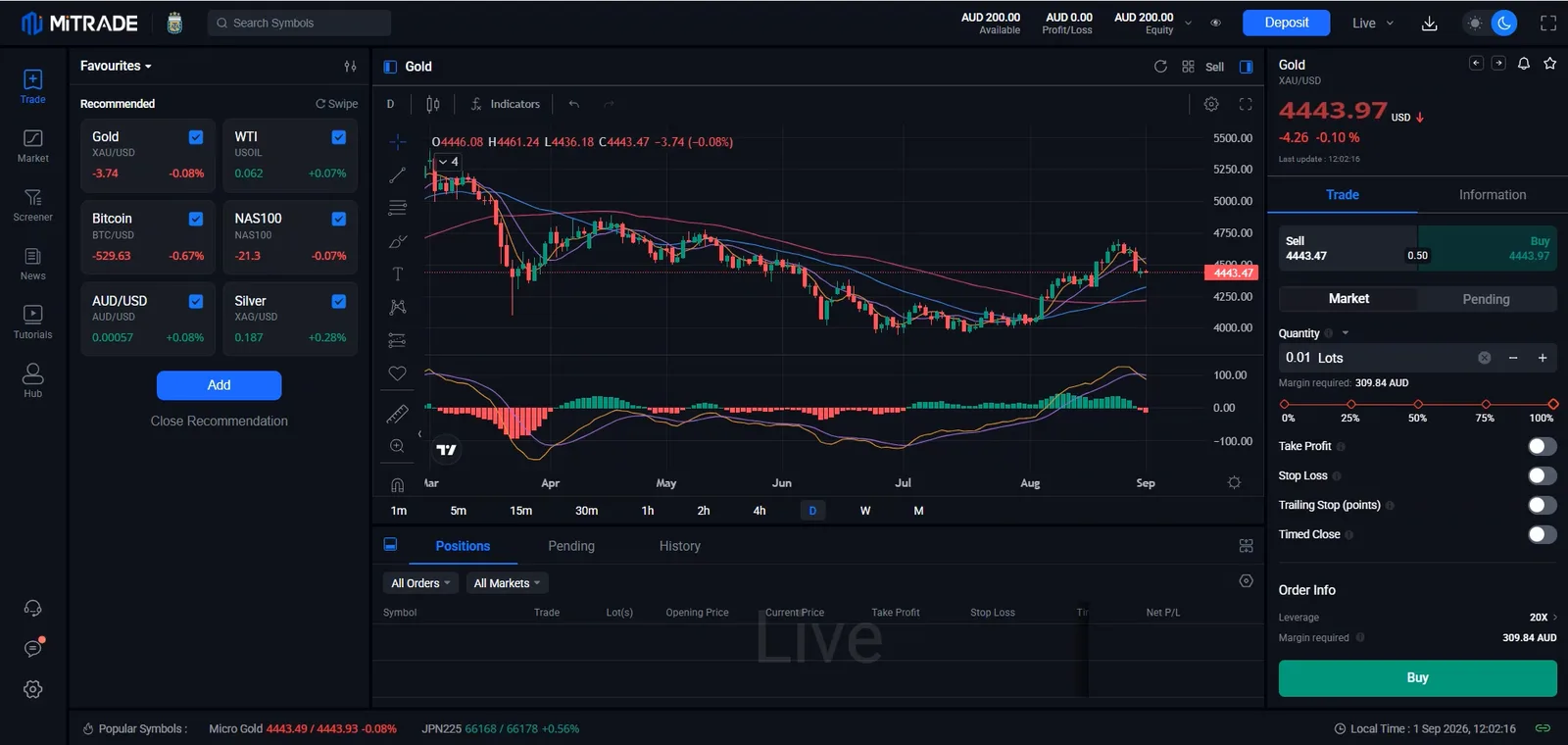This screenshot has height=745, width=1568.
Task: Open the Screener sidebar icon
Action: [x=32, y=205]
